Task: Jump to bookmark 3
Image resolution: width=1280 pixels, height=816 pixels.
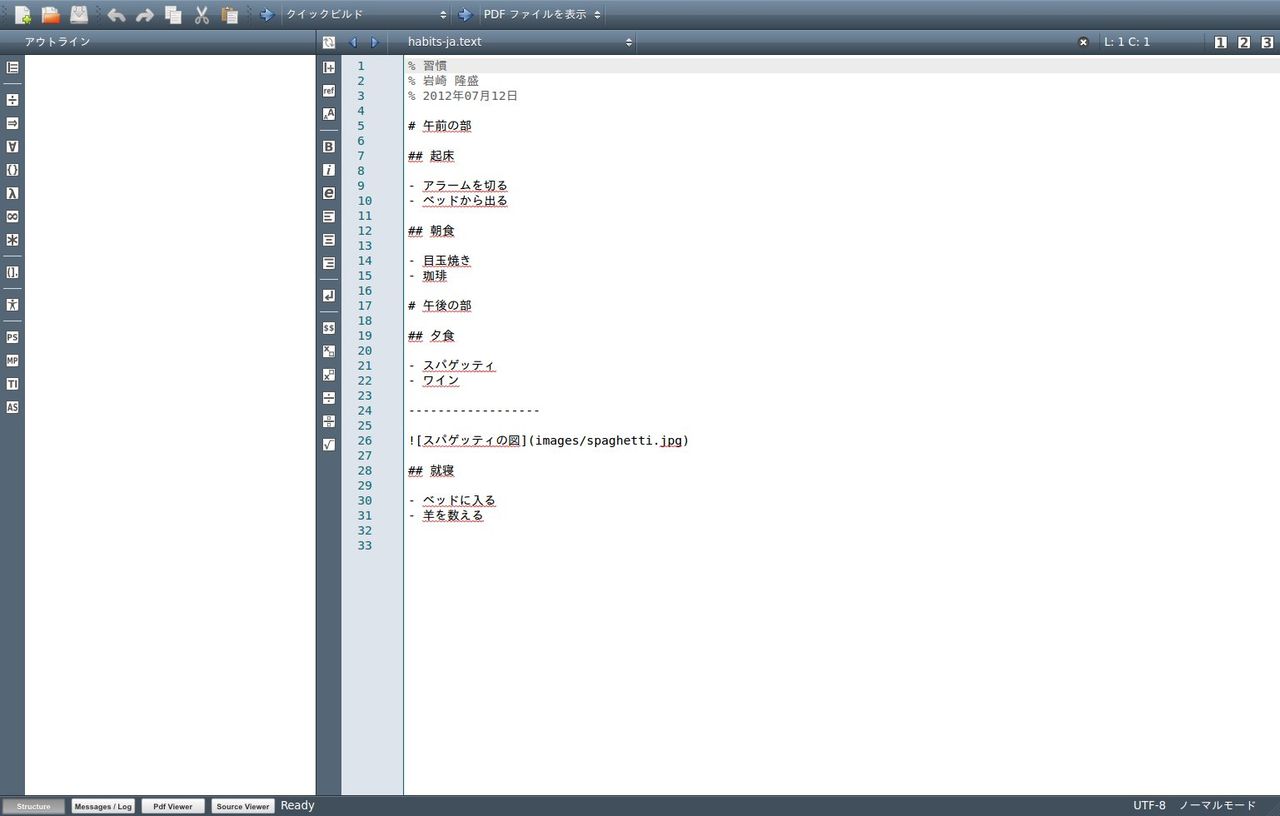Action: (1267, 42)
